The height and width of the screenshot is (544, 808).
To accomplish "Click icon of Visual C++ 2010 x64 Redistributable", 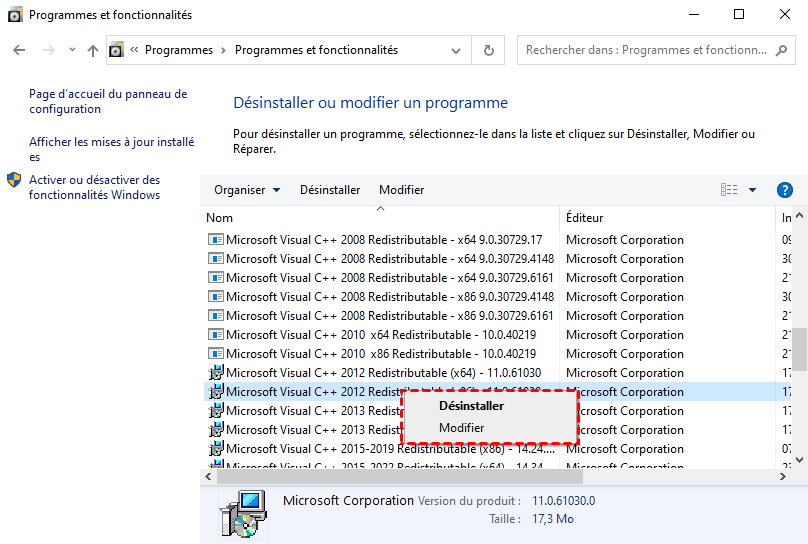I will point(215,335).
